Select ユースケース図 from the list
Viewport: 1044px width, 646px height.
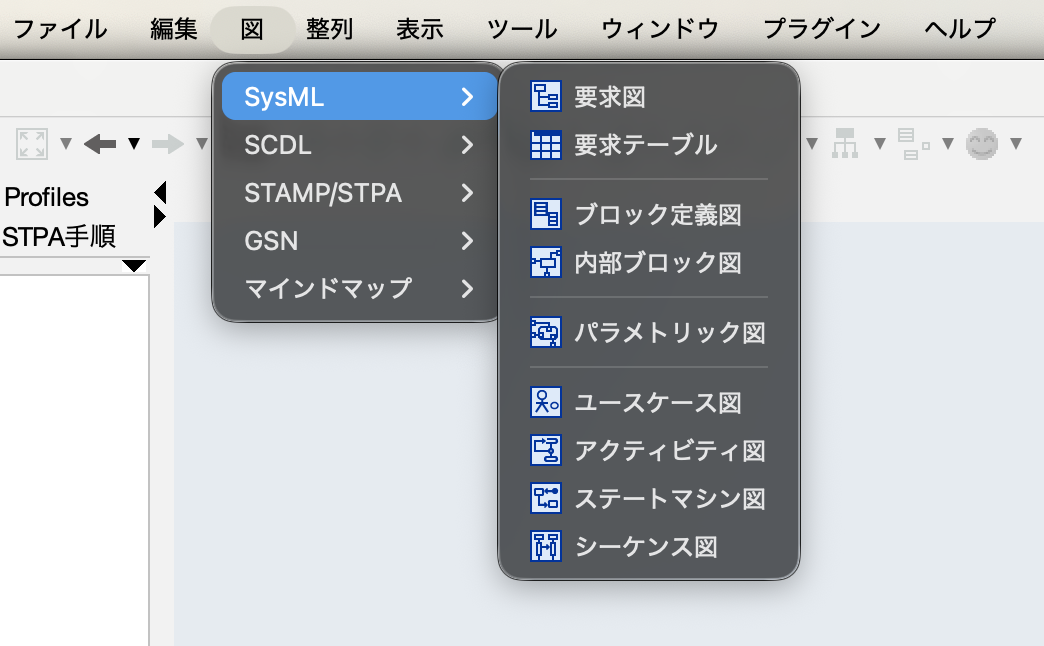pyautogui.click(x=657, y=402)
